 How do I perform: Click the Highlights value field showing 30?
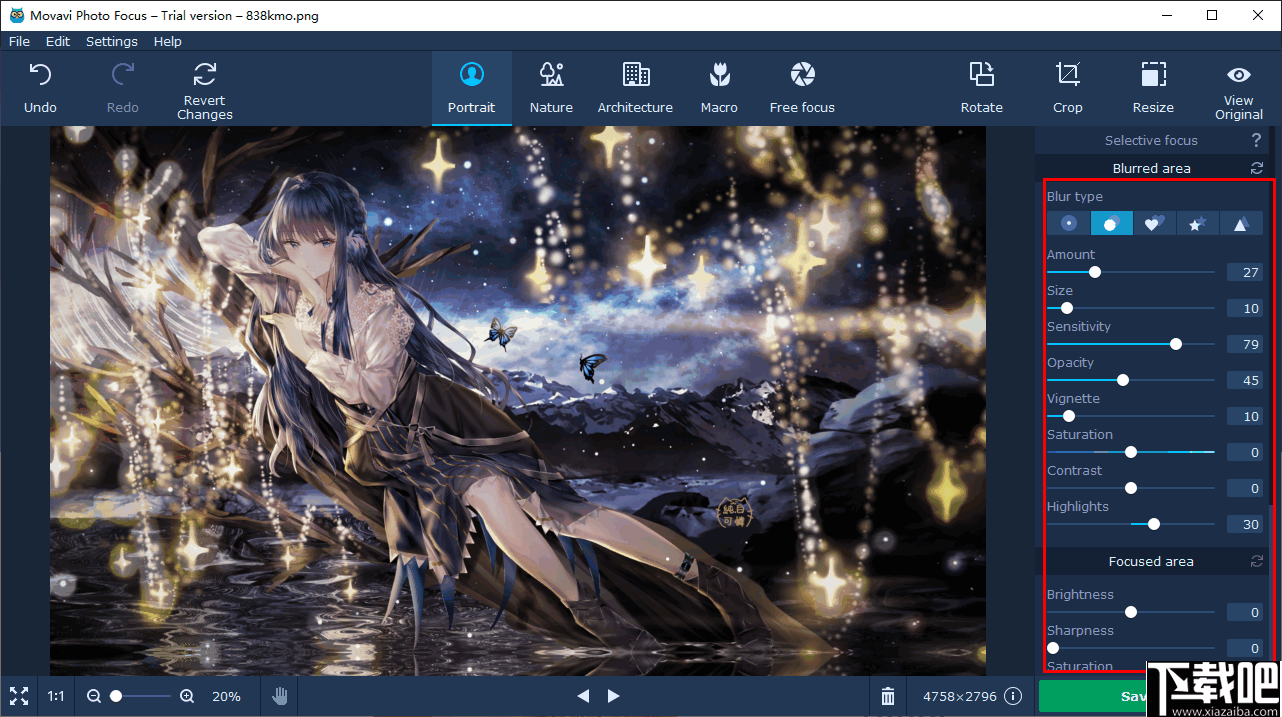tap(1244, 525)
